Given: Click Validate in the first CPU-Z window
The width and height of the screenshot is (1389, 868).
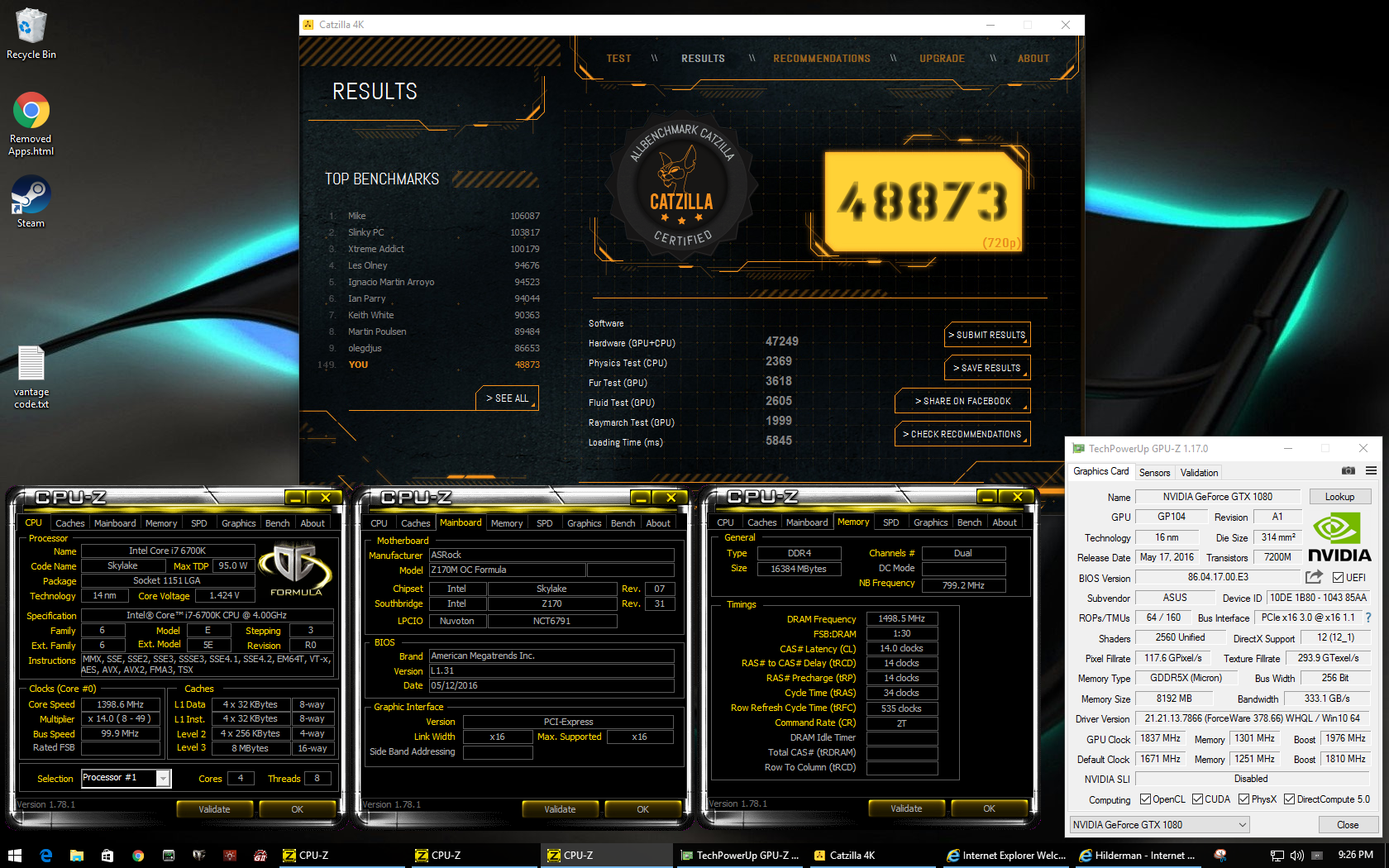Looking at the screenshot, I should click(214, 809).
